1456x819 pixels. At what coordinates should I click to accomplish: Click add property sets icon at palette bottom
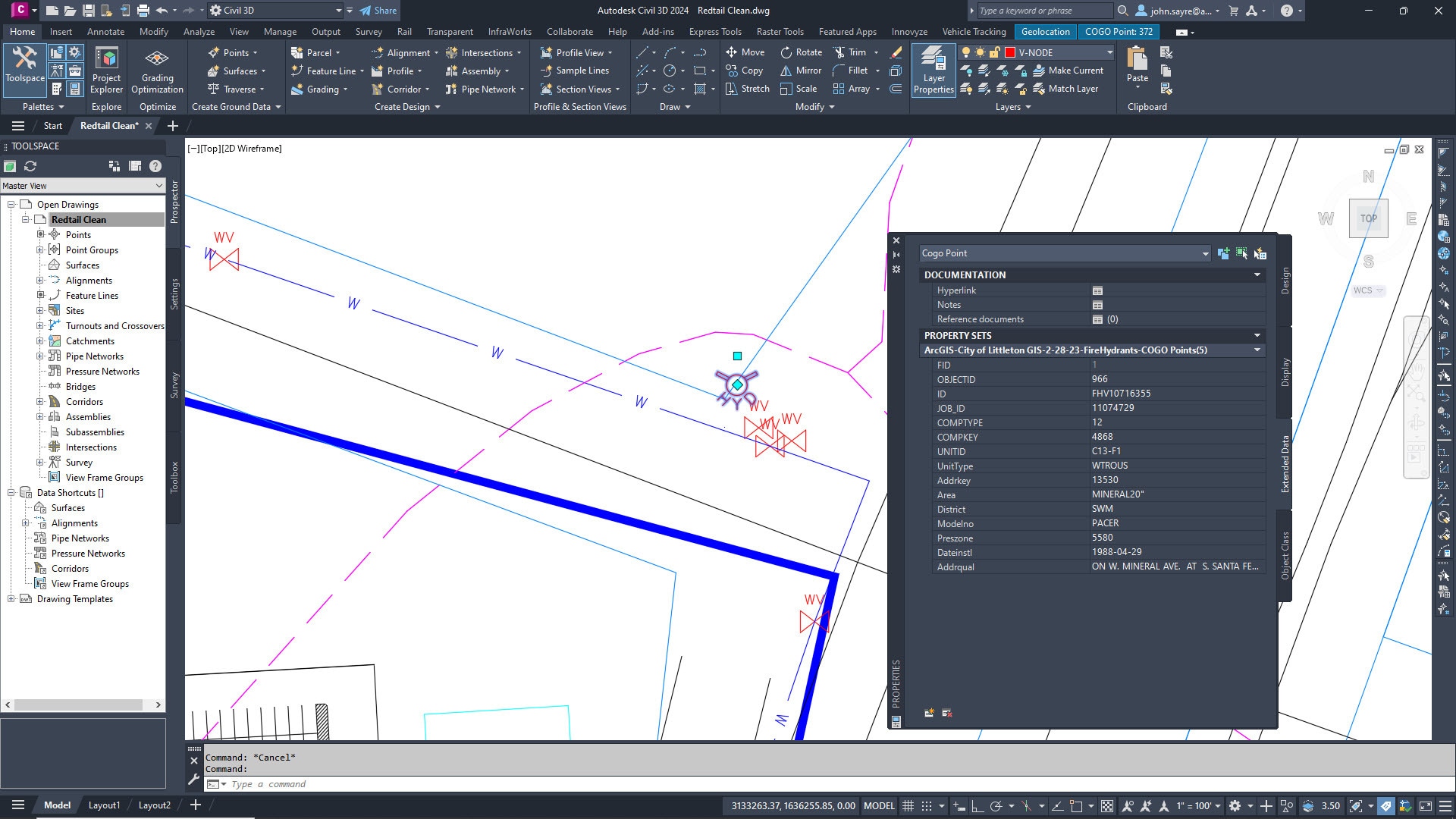tap(929, 713)
